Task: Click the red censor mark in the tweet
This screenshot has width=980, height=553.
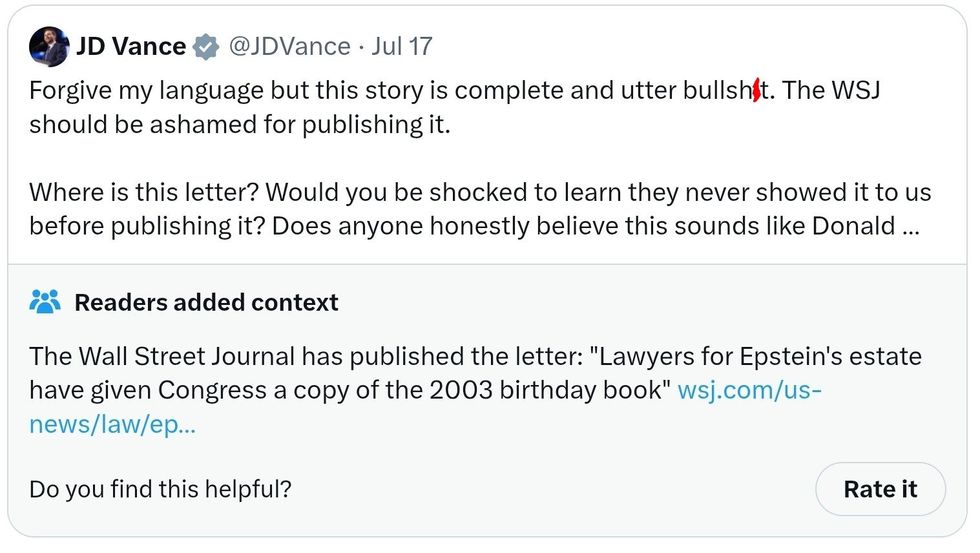Action: [x=757, y=91]
